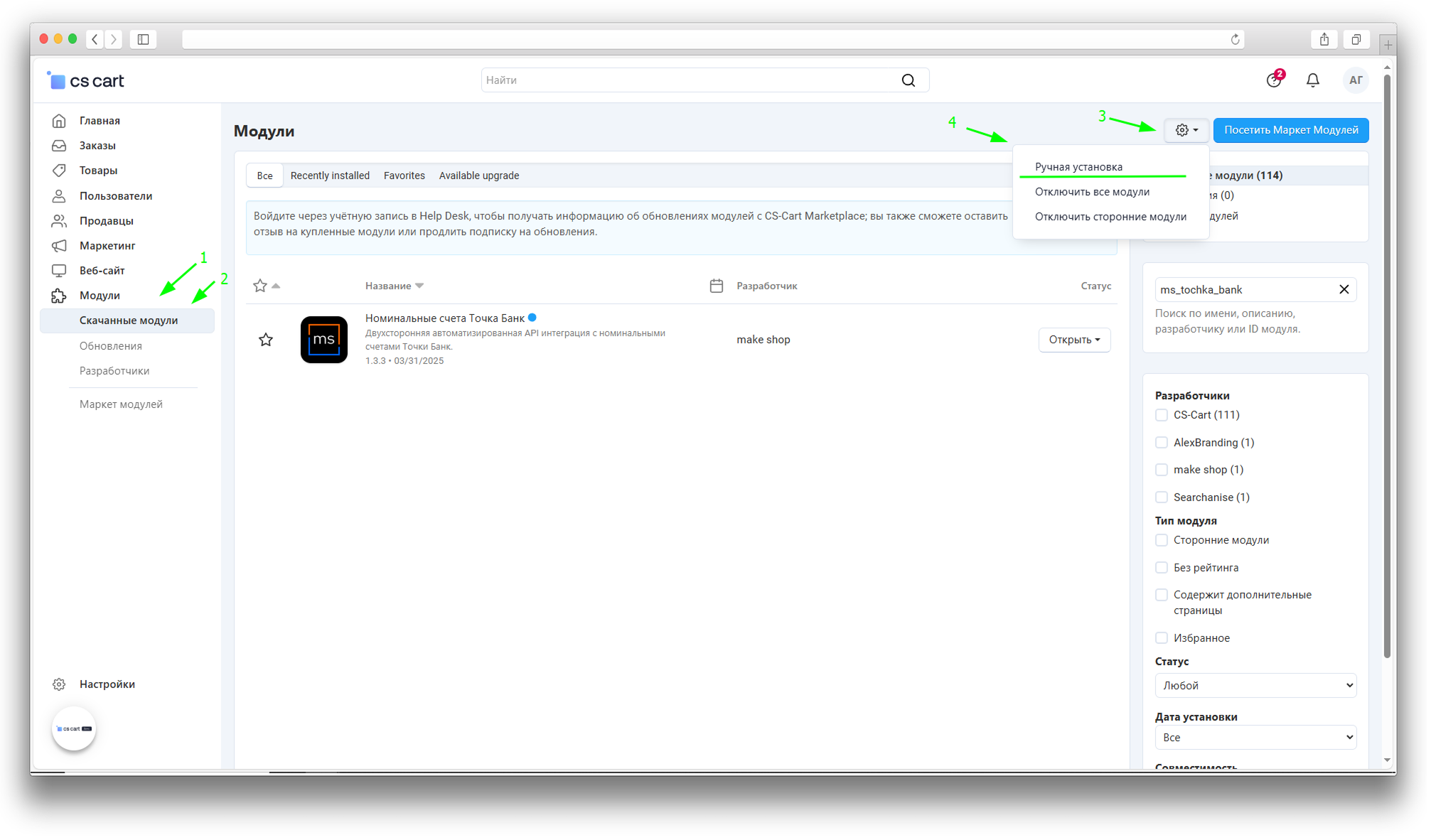This screenshot has height=840, width=1431.
Task: Open the Help Desk icon with badge
Action: pyautogui.click(x=1274, y=80)
